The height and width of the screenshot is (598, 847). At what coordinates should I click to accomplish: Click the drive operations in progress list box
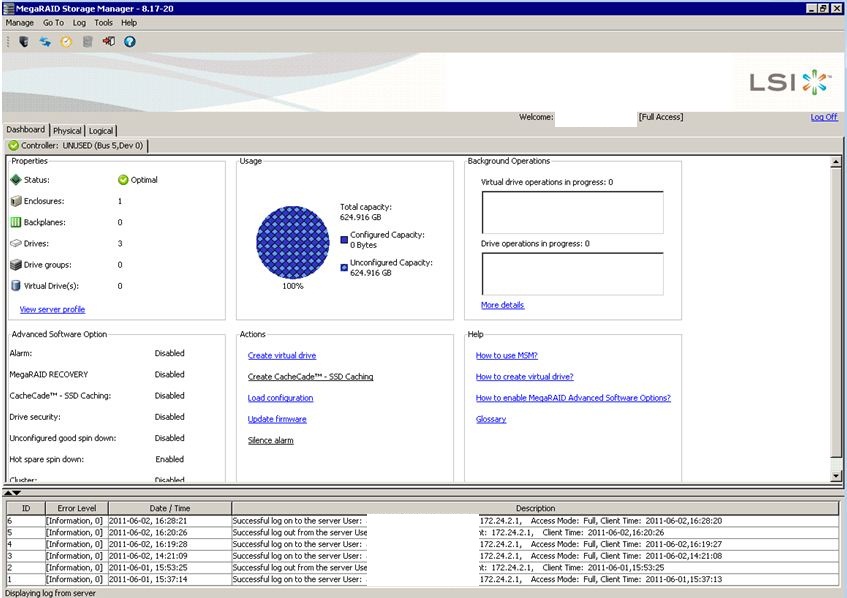point(572,274)
